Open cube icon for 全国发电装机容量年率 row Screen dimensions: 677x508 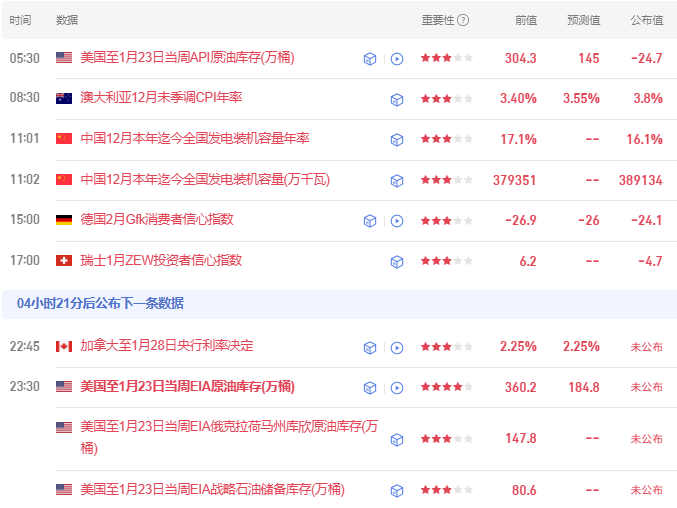point(397,140)
